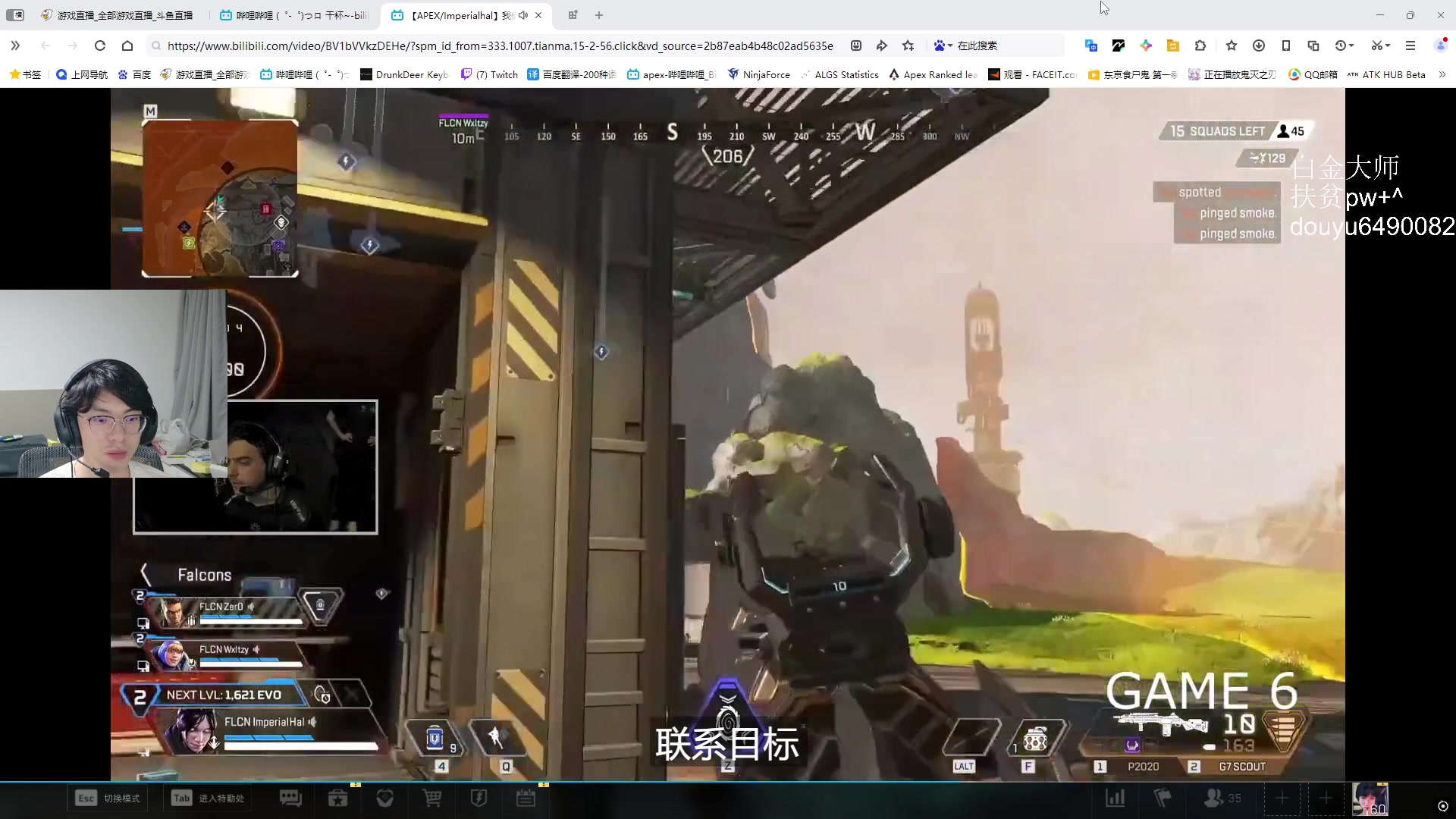The width and height of the screenshot is (1456, 819).
Task: Open downloads manager icon
Action: click(x=1259, y=45)
